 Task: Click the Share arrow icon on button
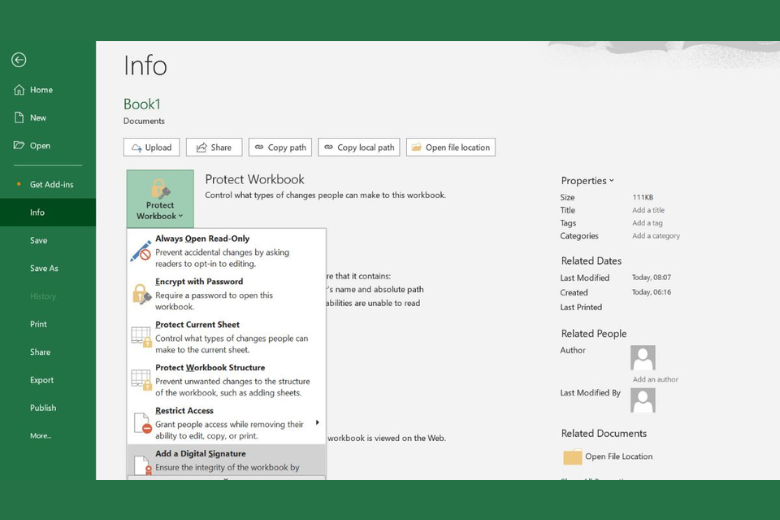click(201, 148)
